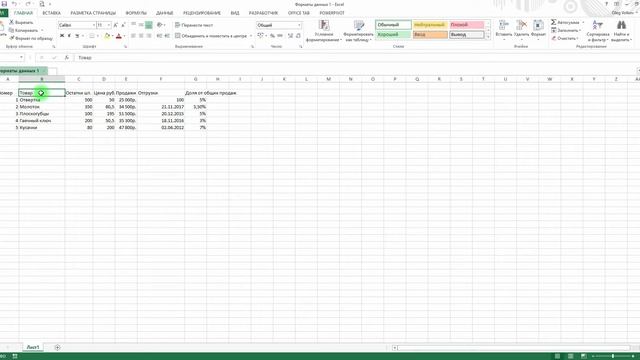Apply Плохой pink cell style

[x=467, y=25]
